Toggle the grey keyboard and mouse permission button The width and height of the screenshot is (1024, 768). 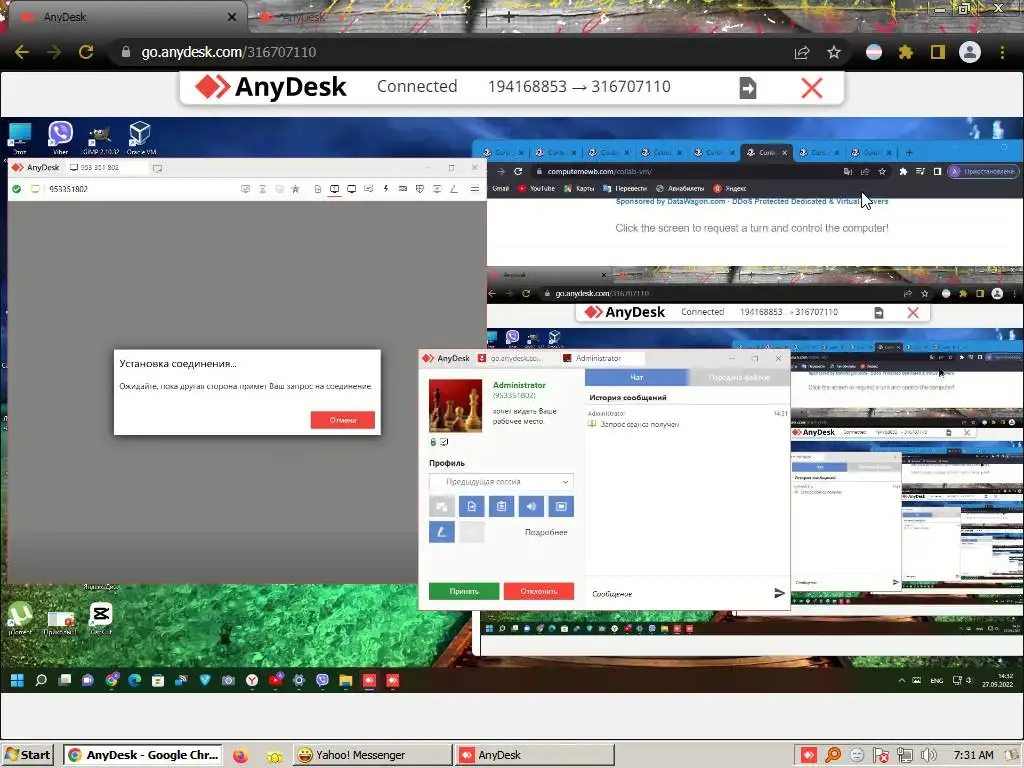(x=441, y=506)
